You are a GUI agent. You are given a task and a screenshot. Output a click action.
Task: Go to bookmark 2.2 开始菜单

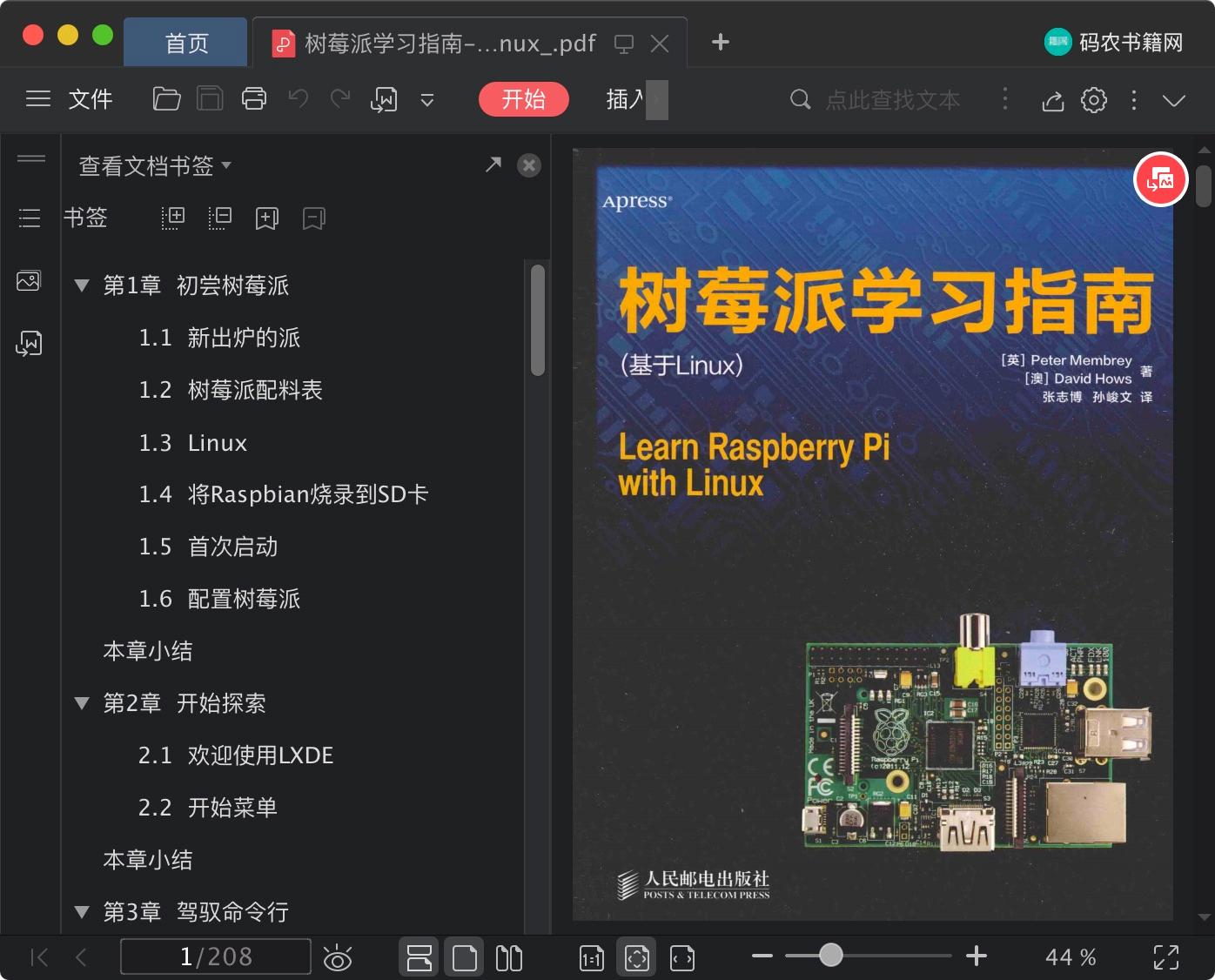(x=208, y=808)
